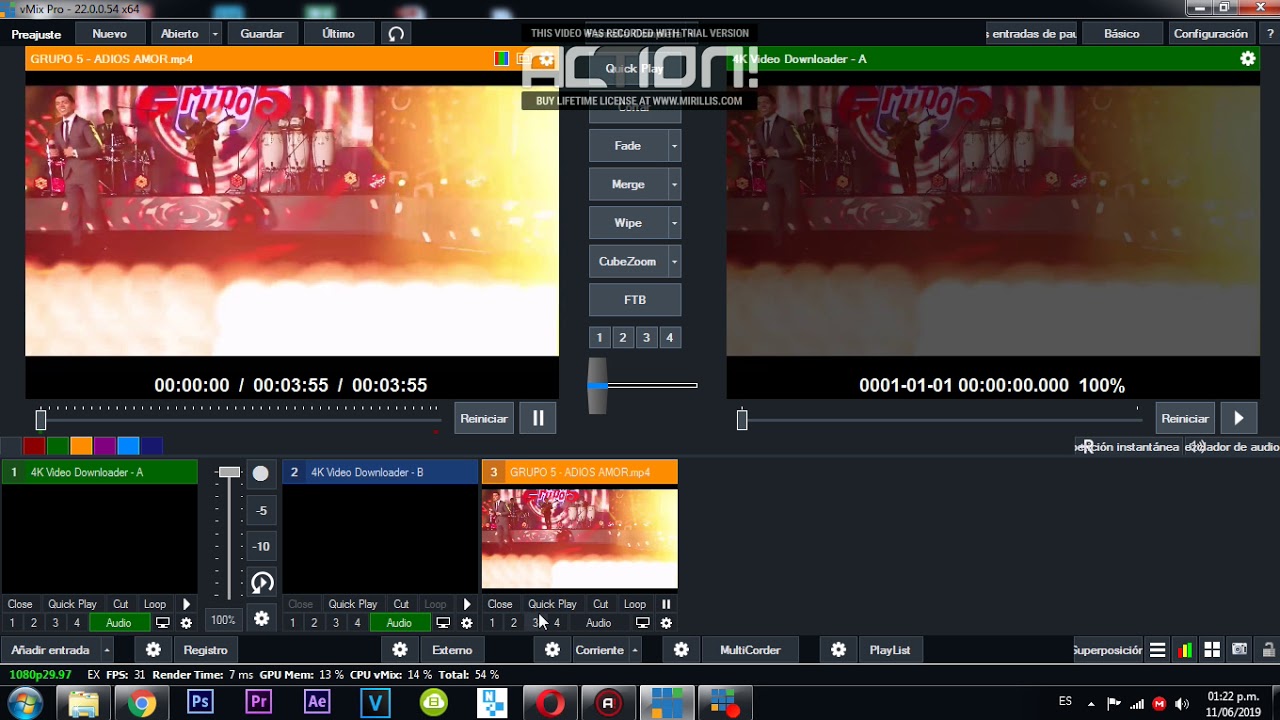Screen dimensions: 1280x720
Task: Click color correction icon in Preview header
Action: (x=502, y=59)
